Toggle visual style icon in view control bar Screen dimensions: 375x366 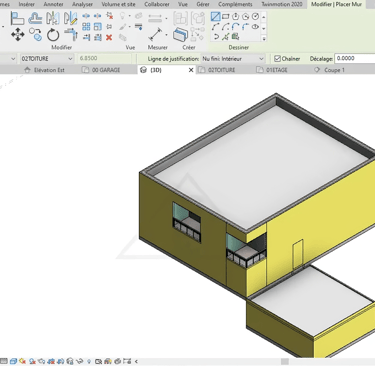click(x=13, y=361)
